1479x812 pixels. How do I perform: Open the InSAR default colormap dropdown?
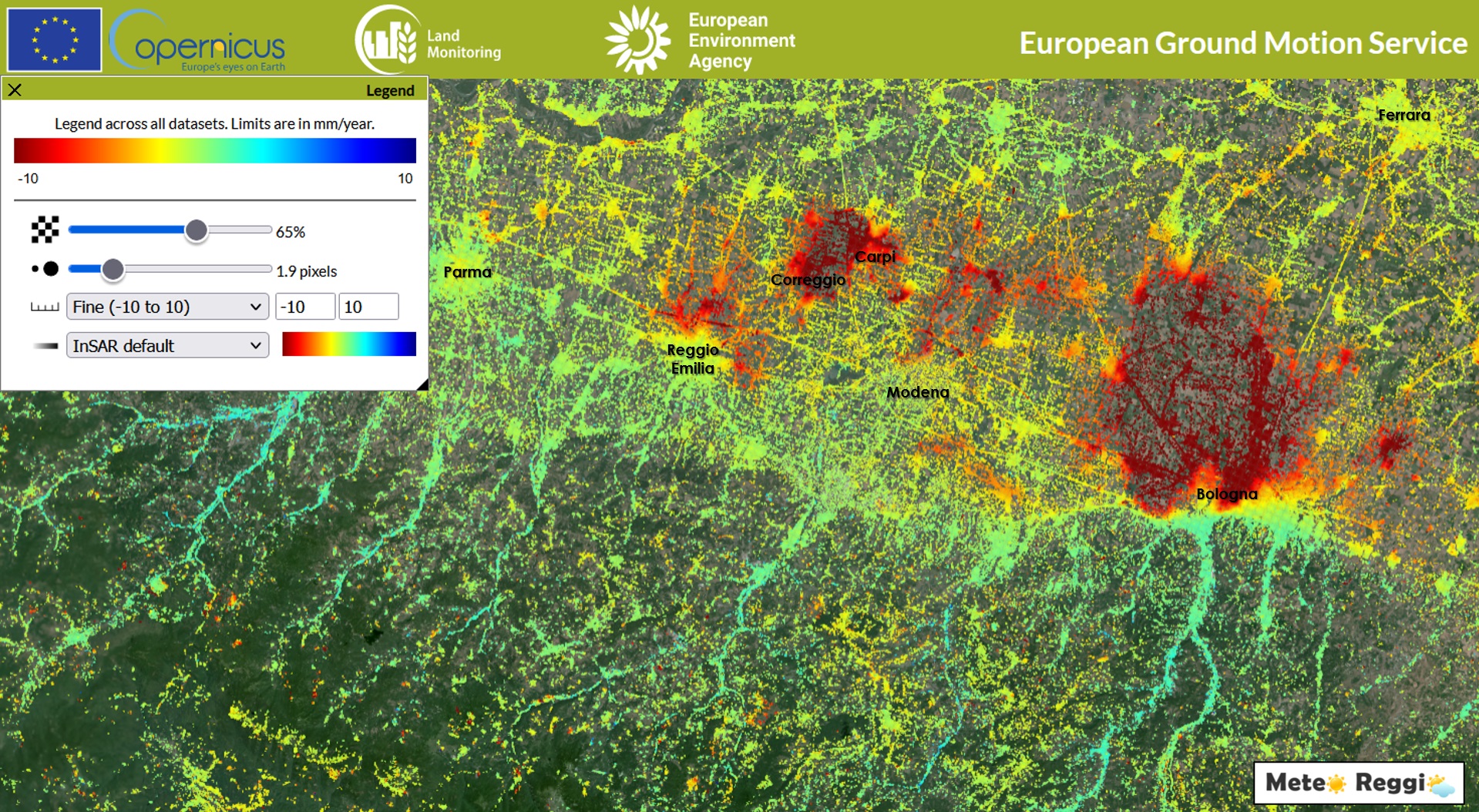pos(167,345)
